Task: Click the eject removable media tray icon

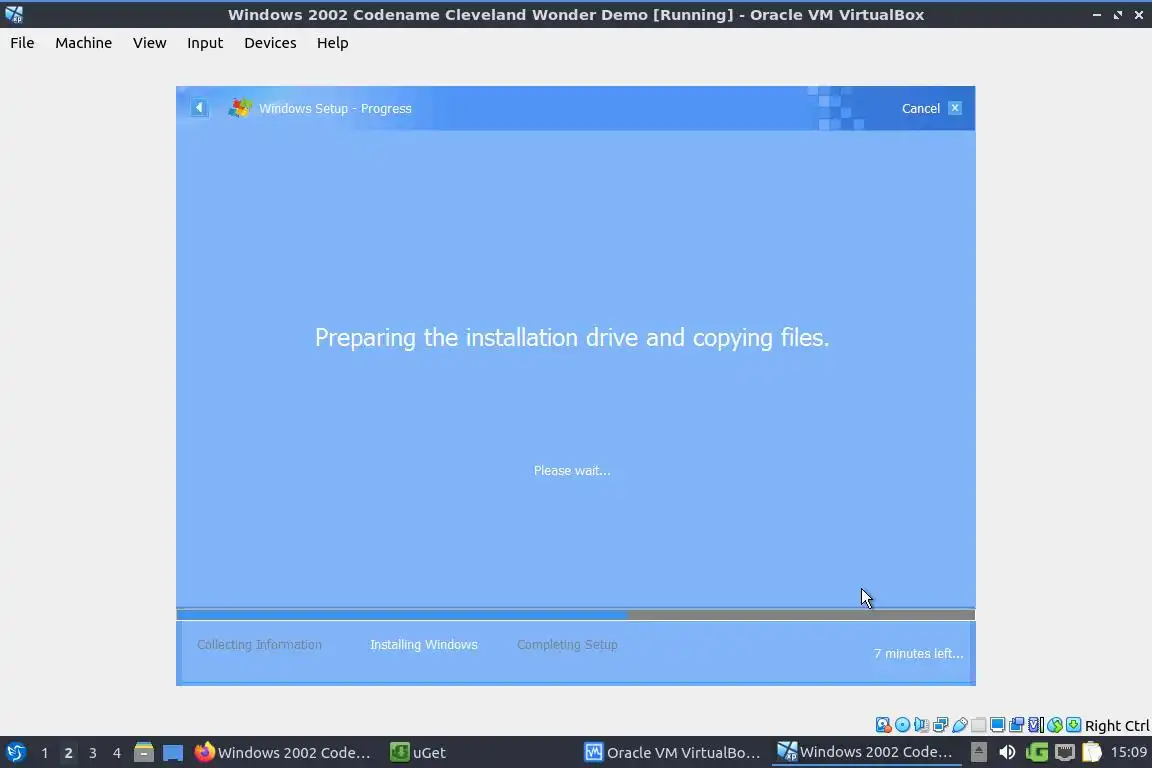Action: [x=979, y=752]
